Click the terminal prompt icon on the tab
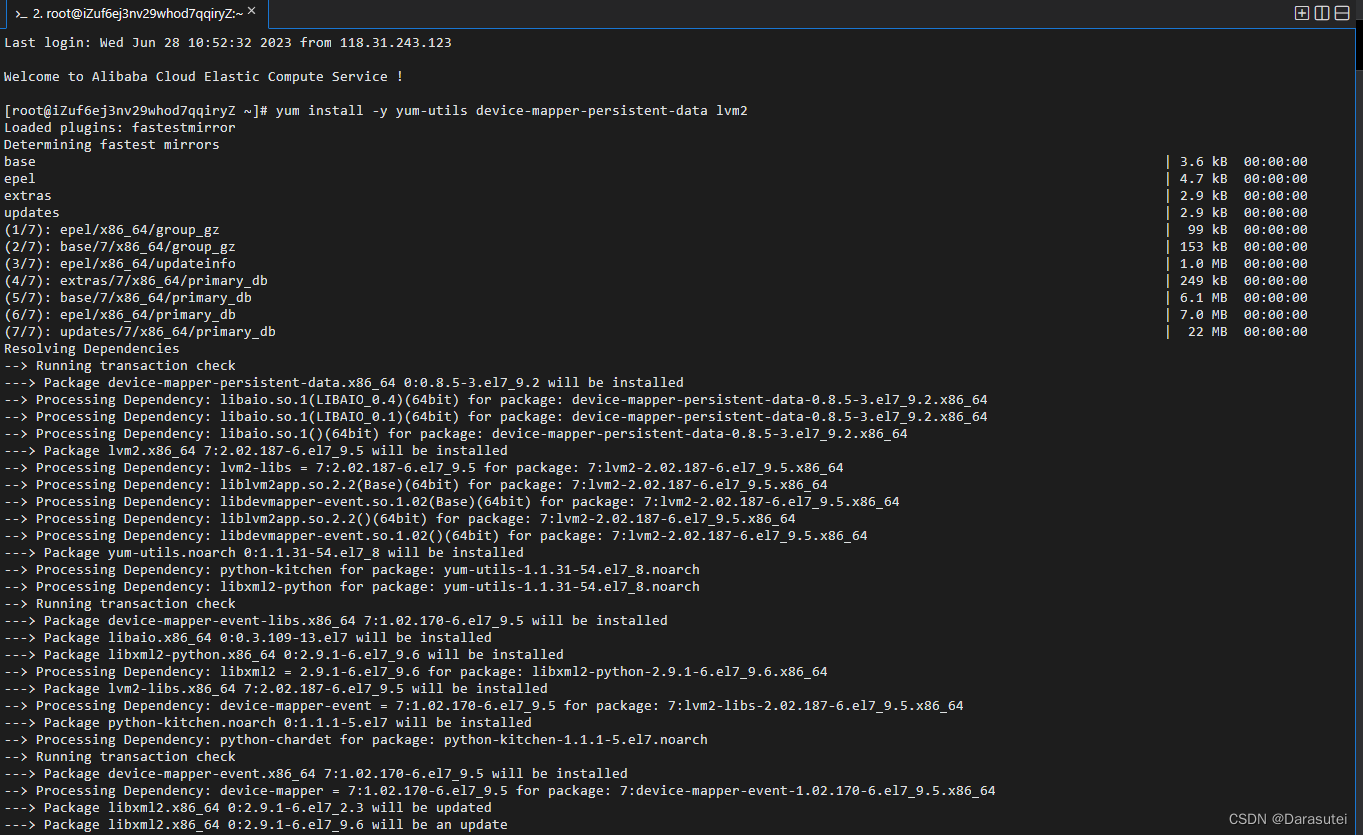 tap(22, 15)
